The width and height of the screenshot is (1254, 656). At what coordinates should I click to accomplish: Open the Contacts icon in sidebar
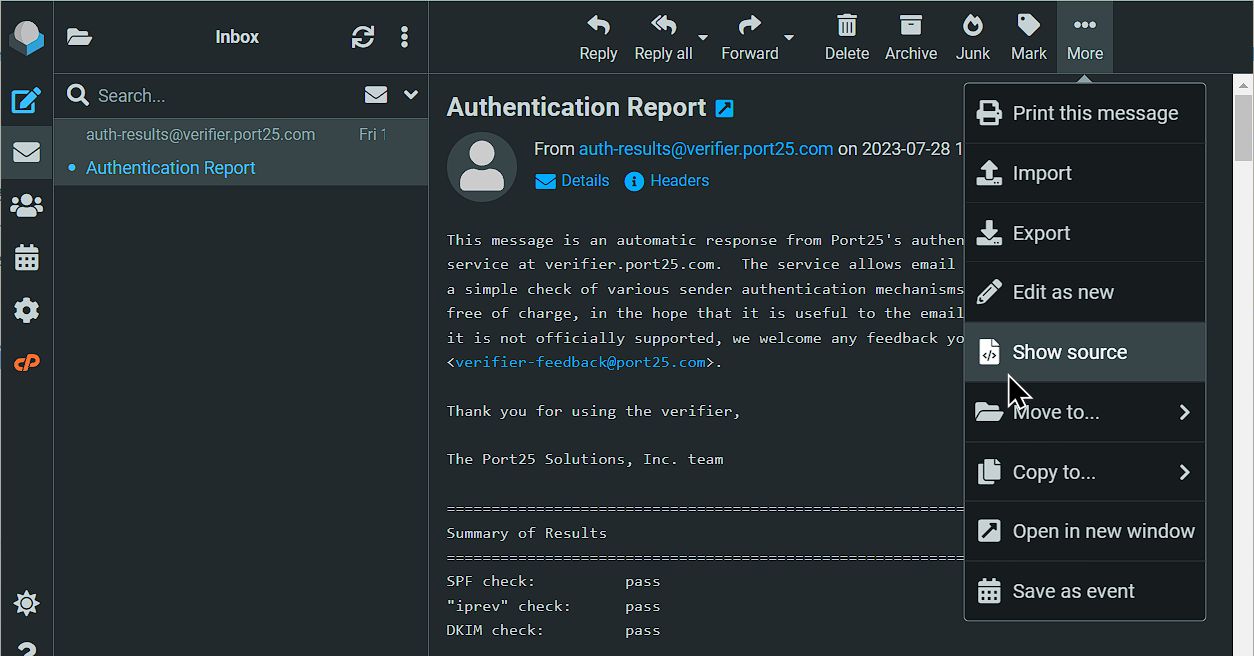pyautogui.click(x=26, y=206)
